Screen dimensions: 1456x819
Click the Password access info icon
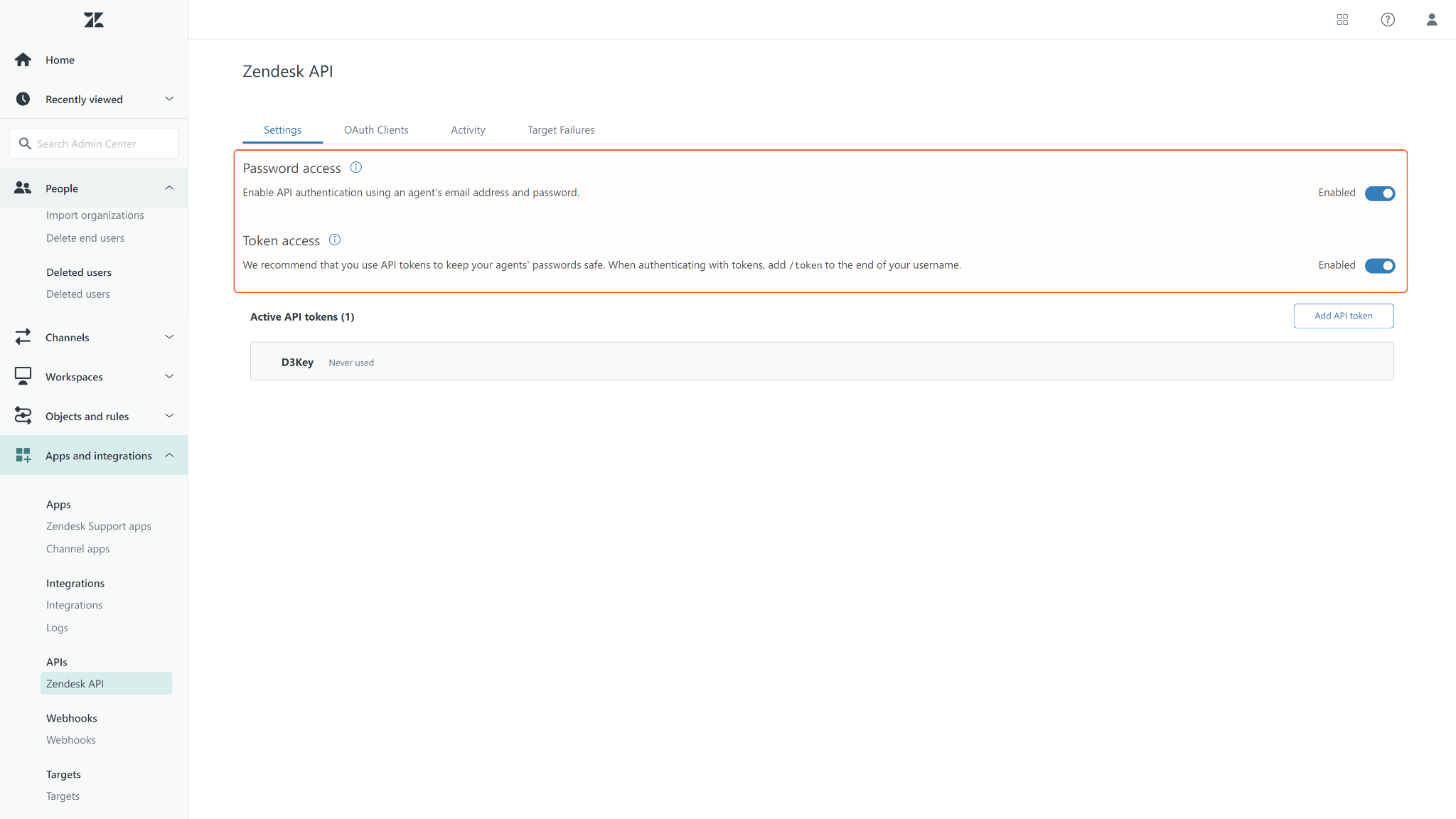[x=356, y=168]
